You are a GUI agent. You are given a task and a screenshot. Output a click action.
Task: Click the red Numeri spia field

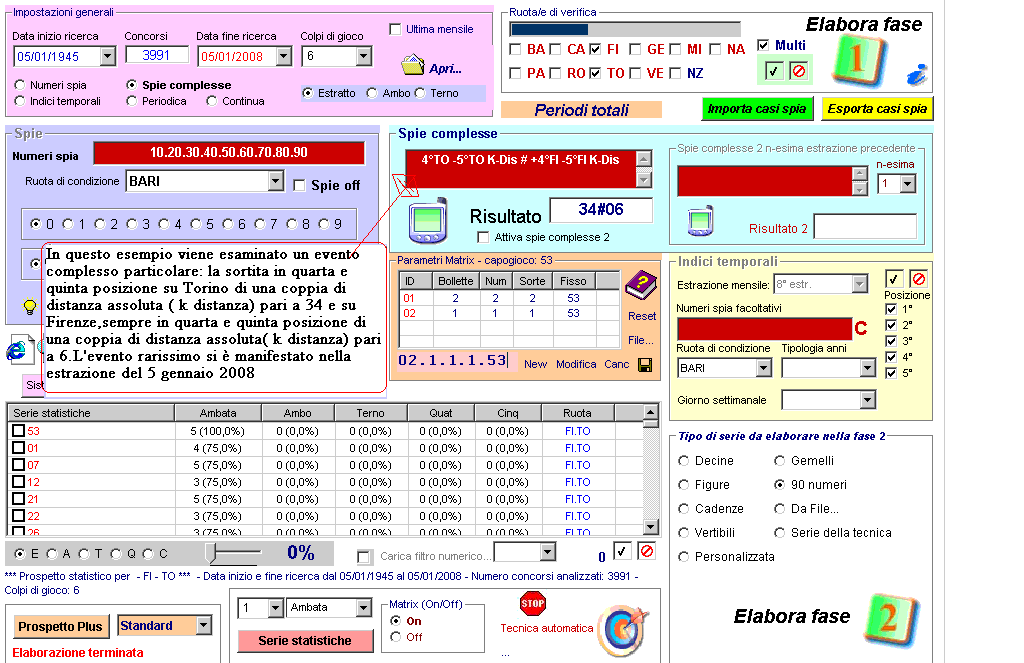229,153
